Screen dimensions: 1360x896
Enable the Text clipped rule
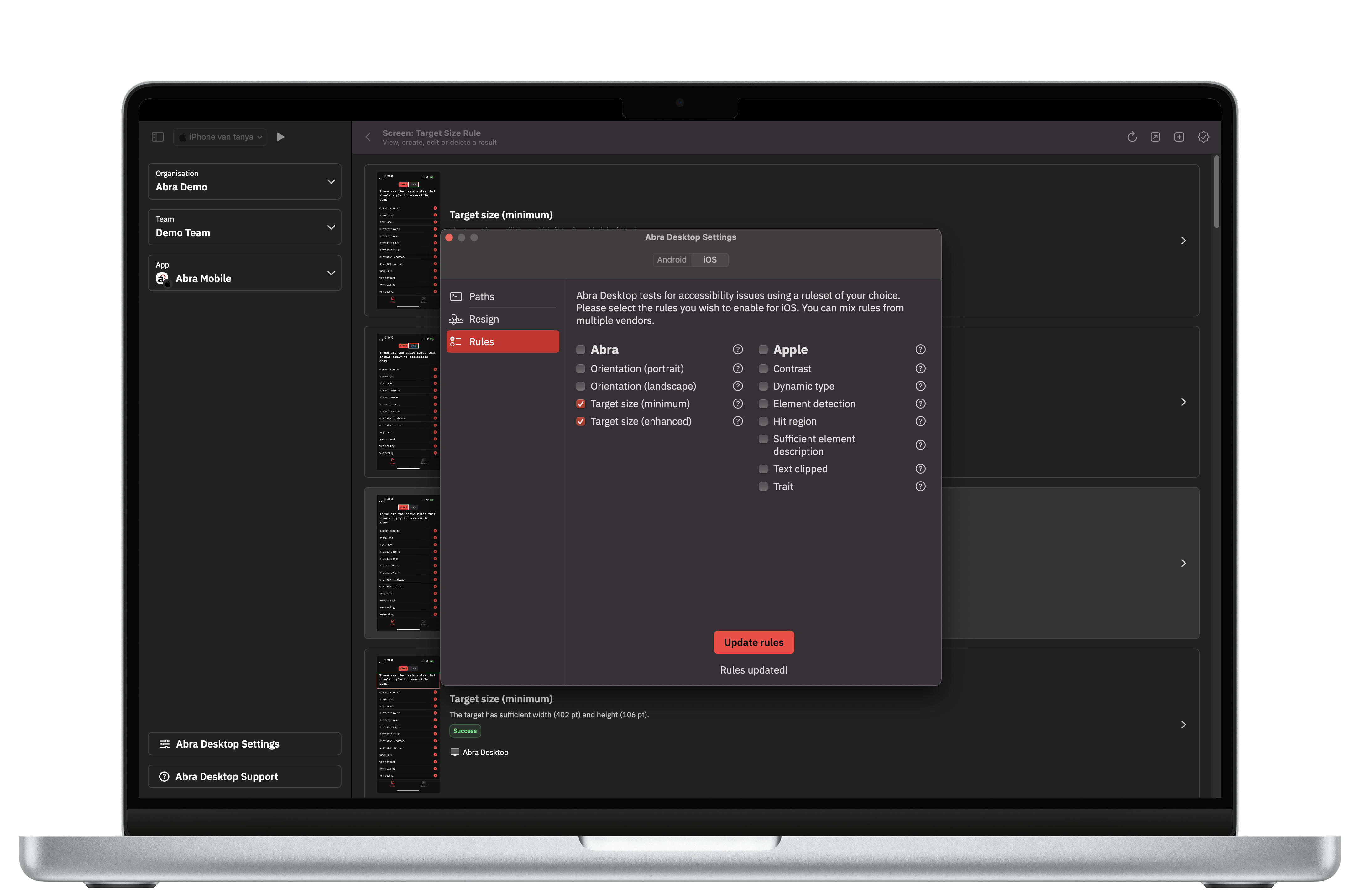(x=763, y=469)
